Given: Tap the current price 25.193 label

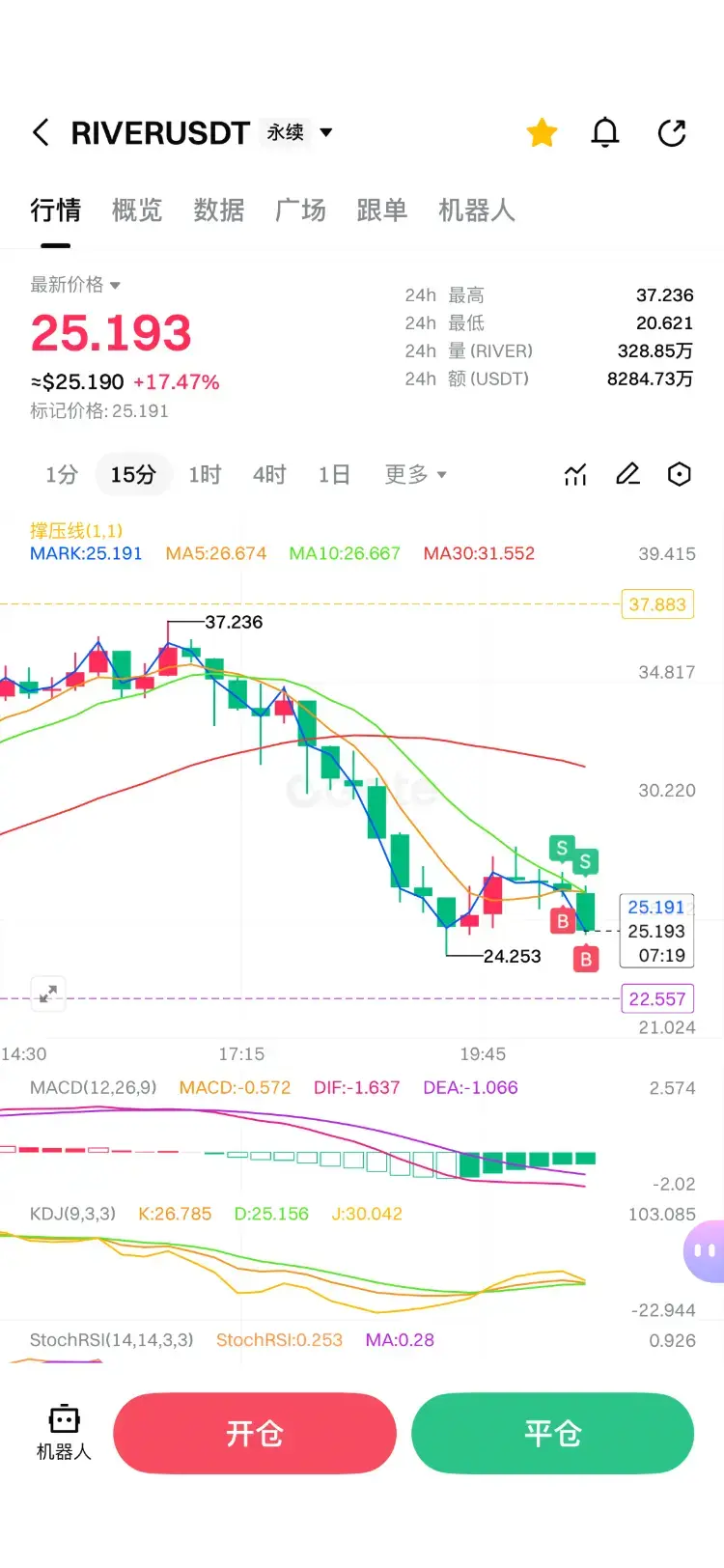Looking at the screenshot, I should pos(656,931).
